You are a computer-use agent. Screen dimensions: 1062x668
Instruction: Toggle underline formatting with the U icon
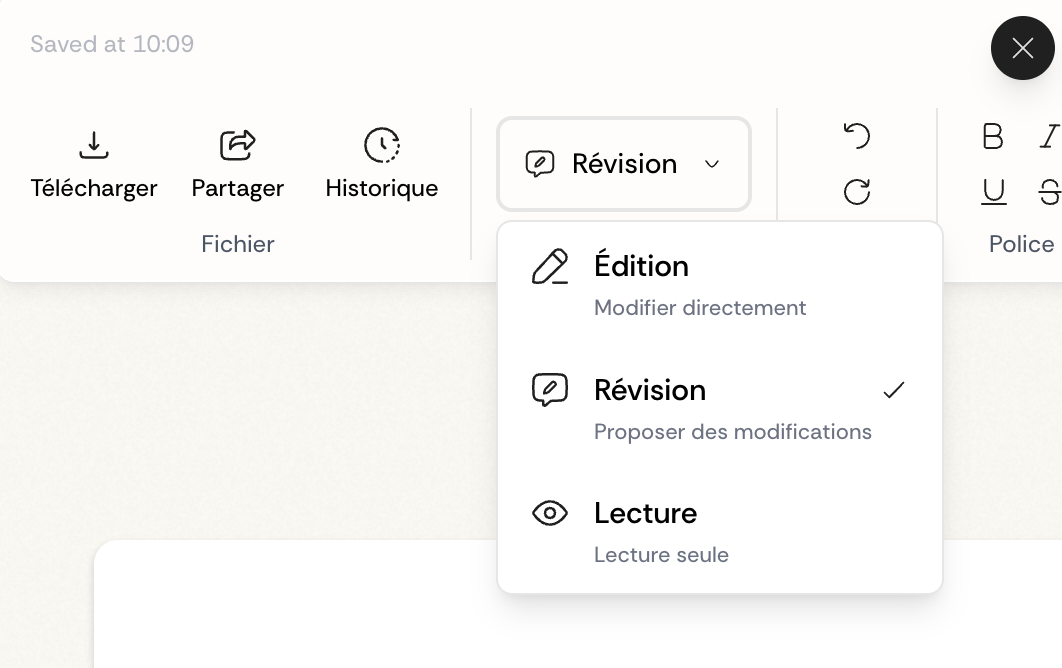[x=993, y=192]
